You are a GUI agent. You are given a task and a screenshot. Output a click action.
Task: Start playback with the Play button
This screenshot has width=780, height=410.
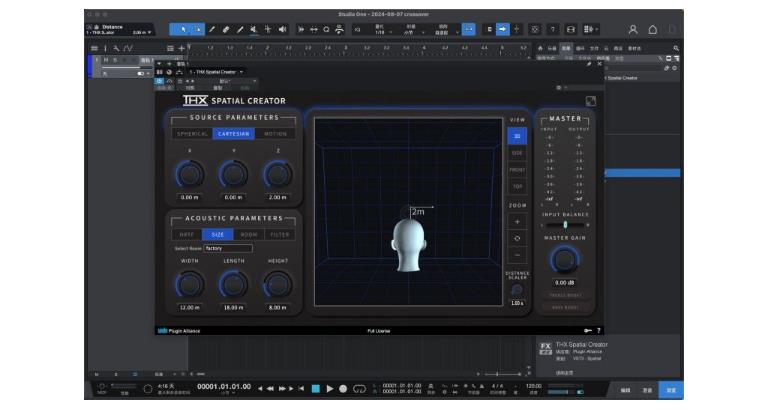tap(329, 389)
